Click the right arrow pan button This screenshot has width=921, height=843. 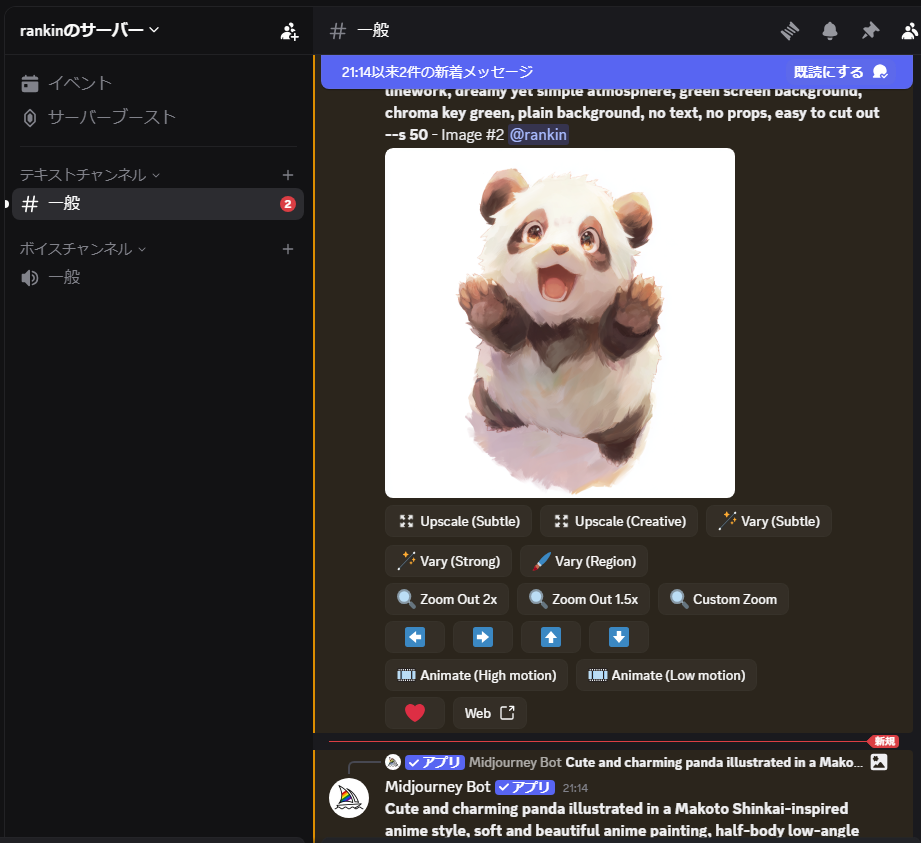(x=483, y=637)
